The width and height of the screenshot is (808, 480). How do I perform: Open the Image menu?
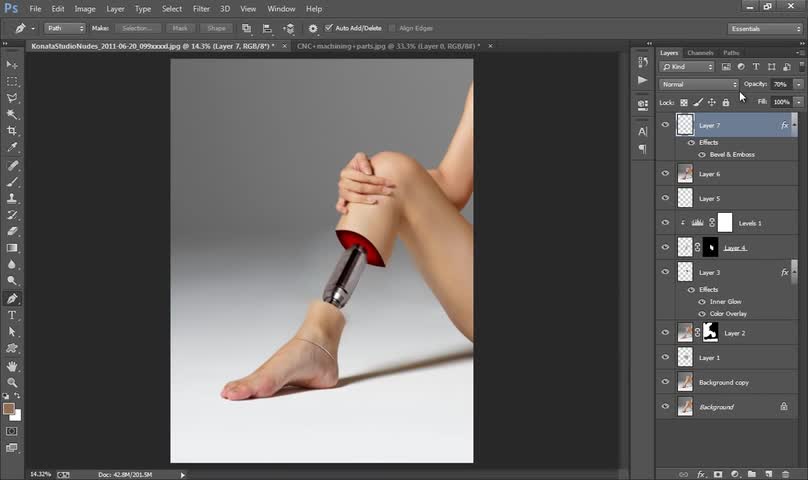[x=85, y=9]
